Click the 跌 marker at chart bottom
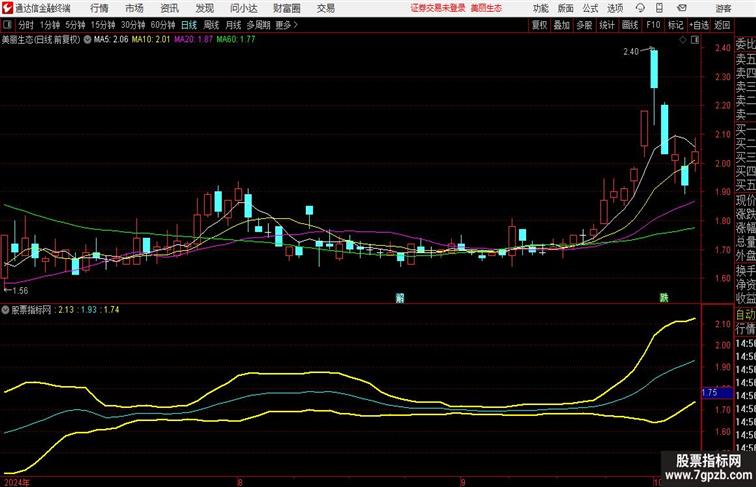Viewport: 756px width, 487px height. (x=664, y=298)
